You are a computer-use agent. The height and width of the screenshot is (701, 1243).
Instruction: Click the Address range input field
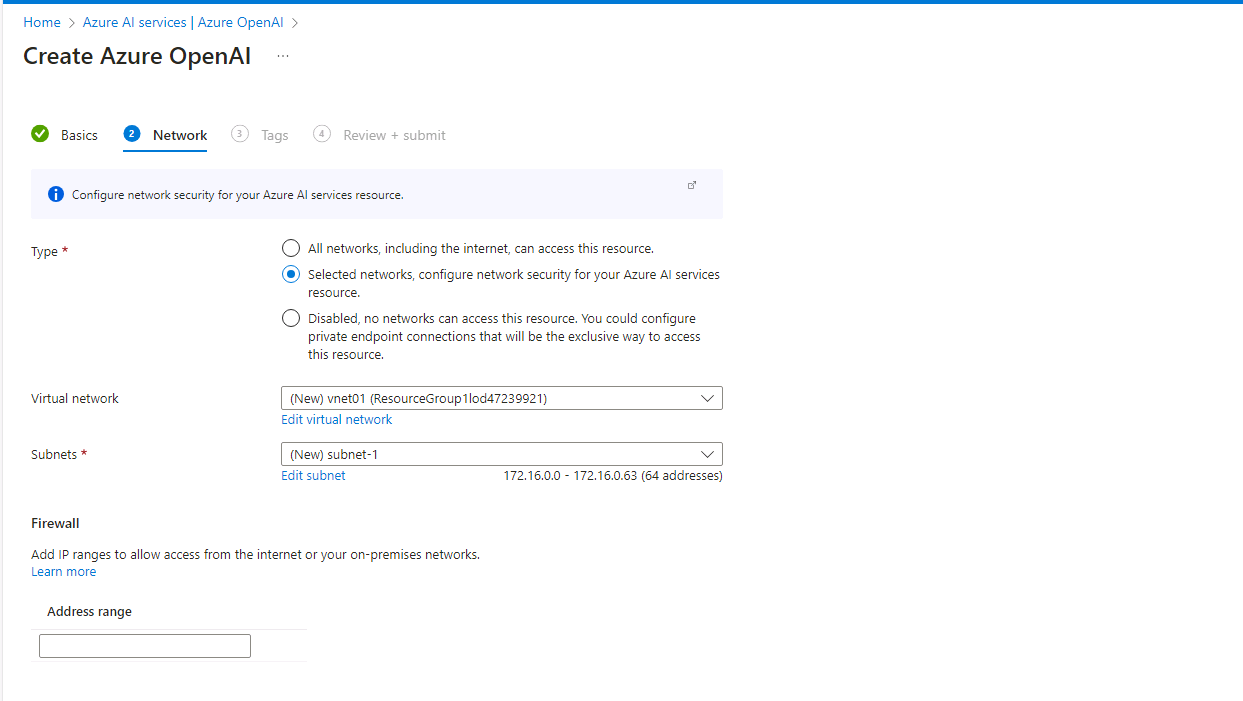coord(145,646)
